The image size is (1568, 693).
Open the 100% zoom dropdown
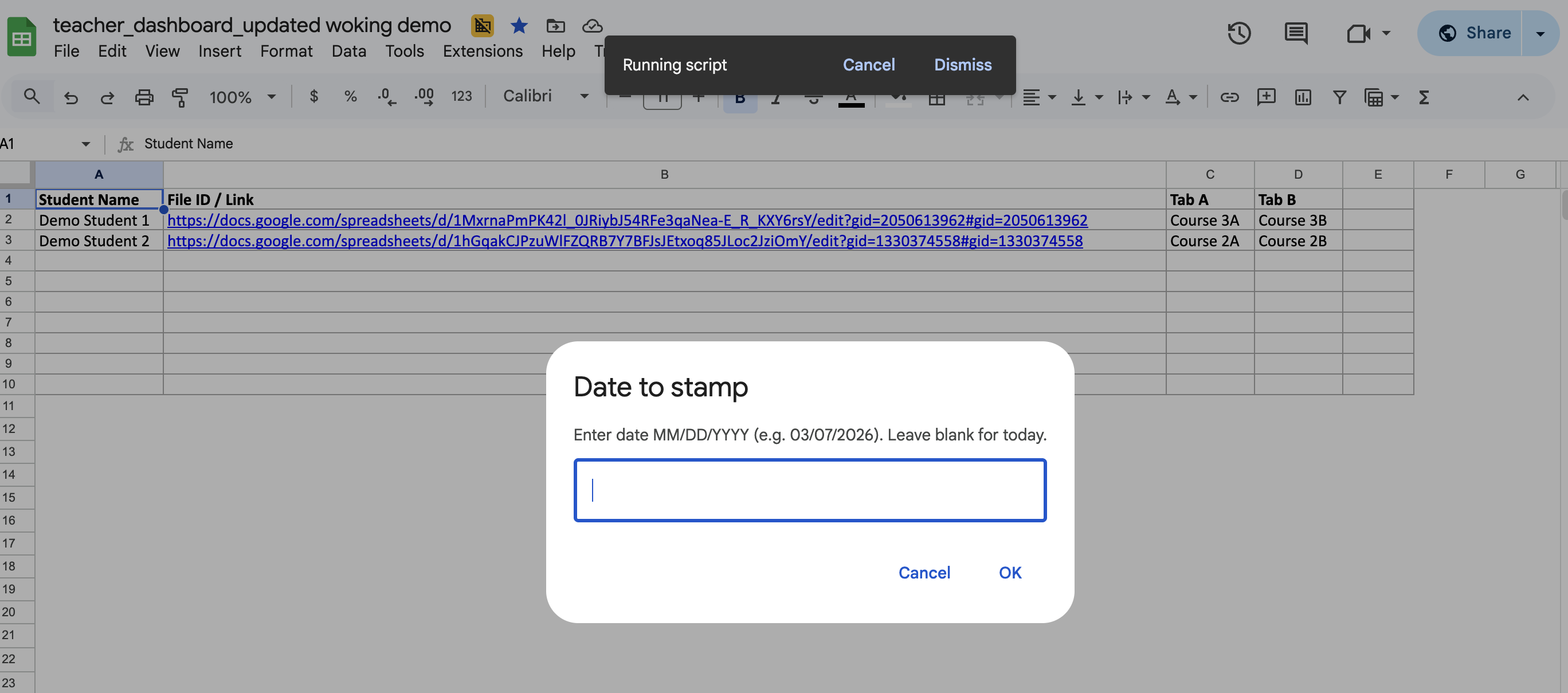click(242, 97)
